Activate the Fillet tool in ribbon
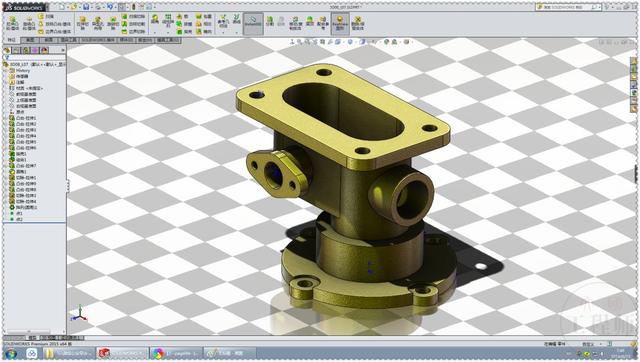The width and height of the screenshot is (640, 362). 155,20
